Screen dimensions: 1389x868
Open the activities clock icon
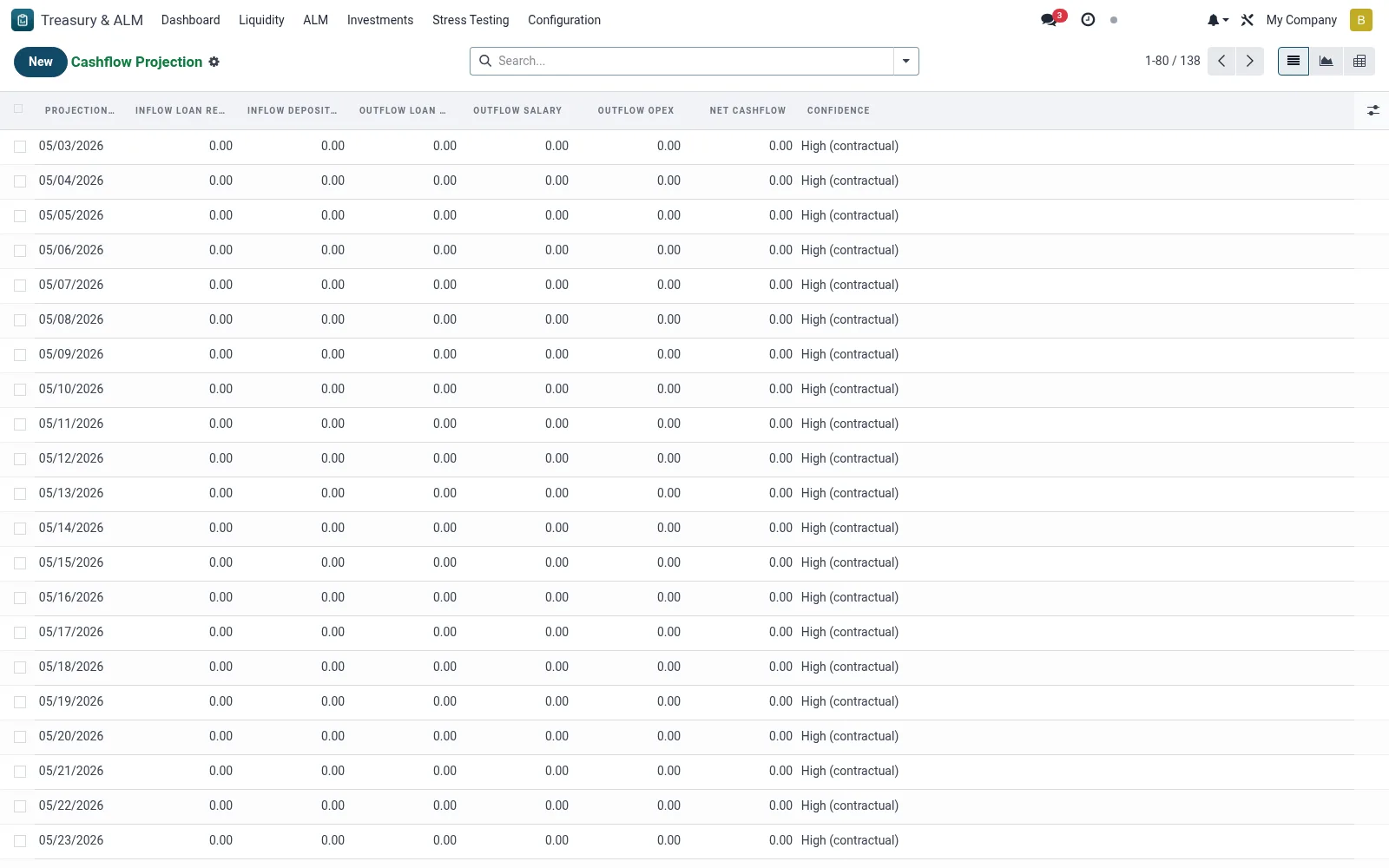coord(1088,19)
